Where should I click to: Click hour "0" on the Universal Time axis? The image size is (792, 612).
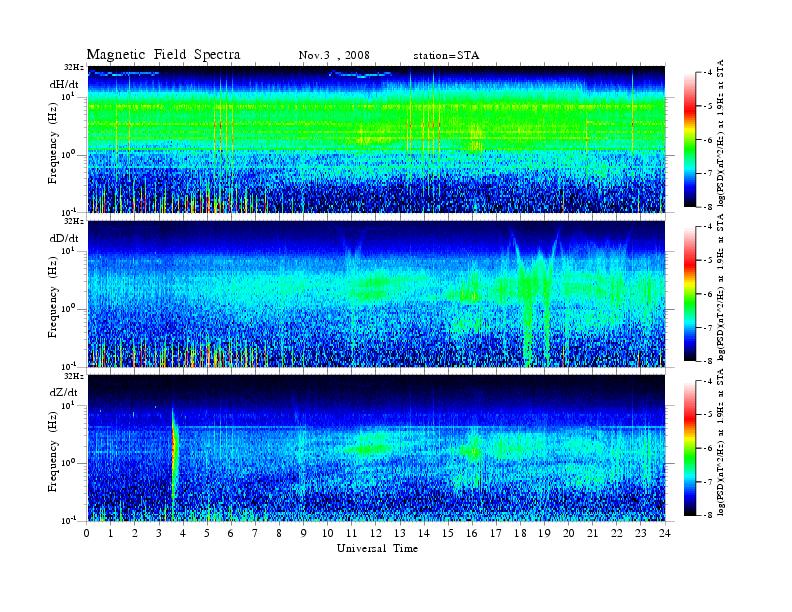coord(87,533)
